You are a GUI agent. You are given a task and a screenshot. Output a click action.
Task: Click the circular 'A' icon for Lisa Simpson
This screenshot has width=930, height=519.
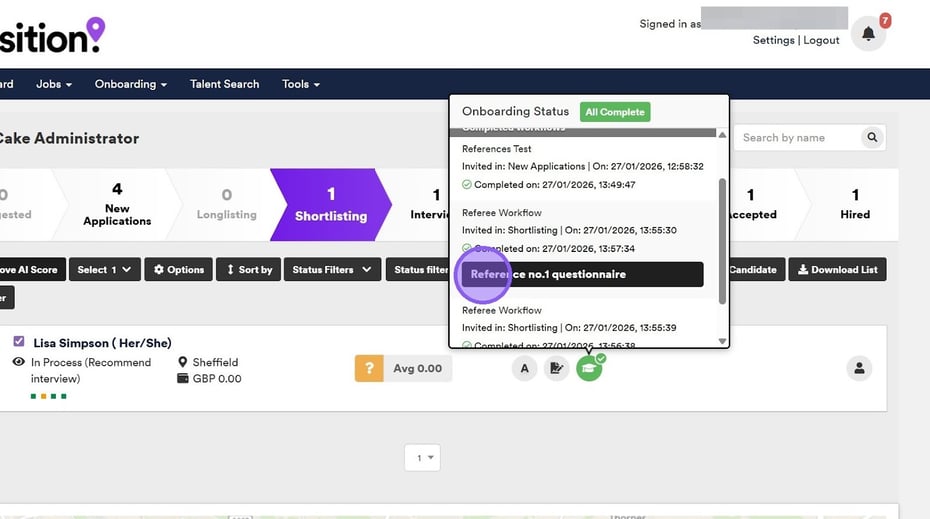[x=524, y=368]
